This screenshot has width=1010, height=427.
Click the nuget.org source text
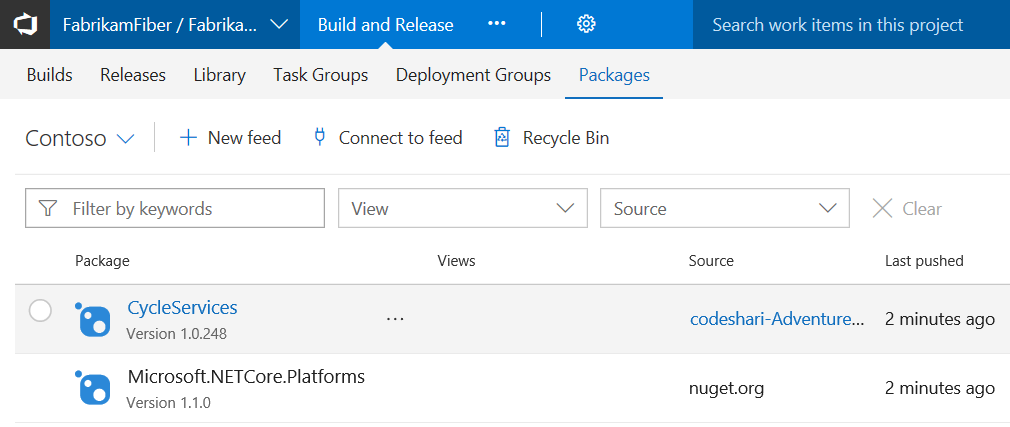coord(727,388)
